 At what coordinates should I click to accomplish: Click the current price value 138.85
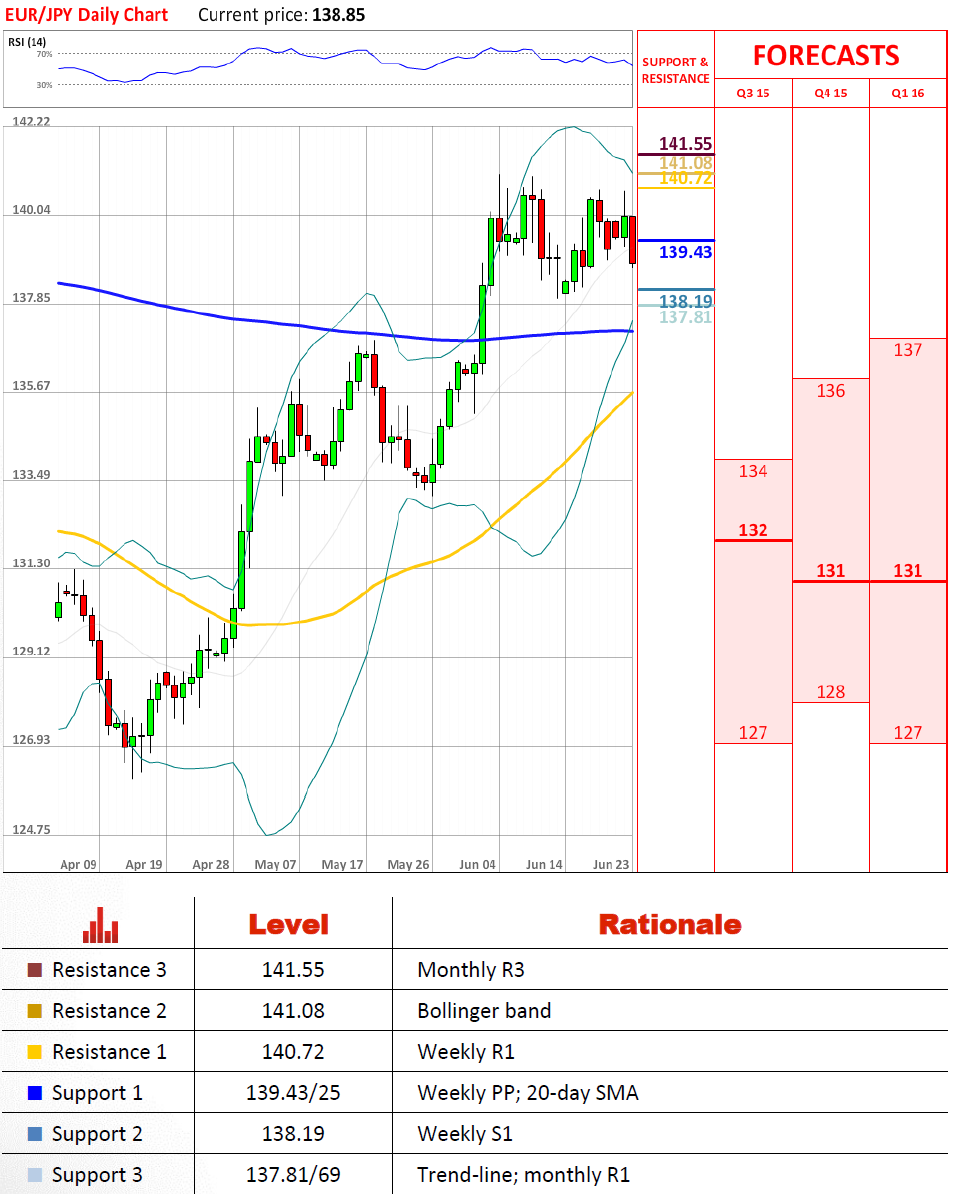point(338,14)
